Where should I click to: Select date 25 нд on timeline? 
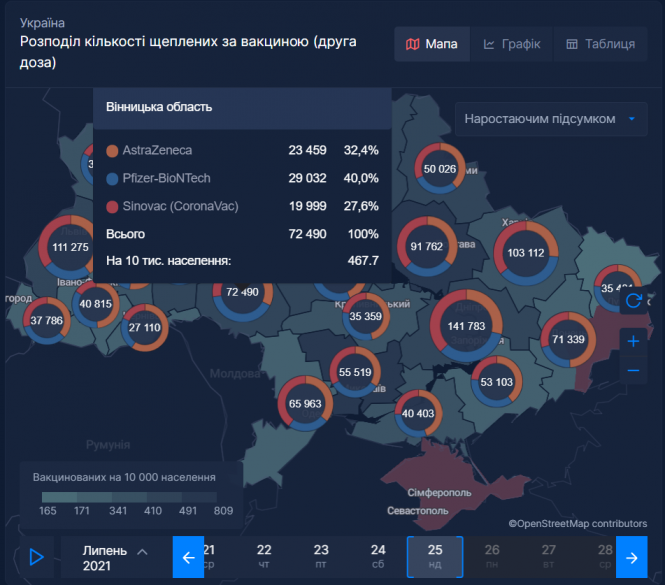[435, 557]
